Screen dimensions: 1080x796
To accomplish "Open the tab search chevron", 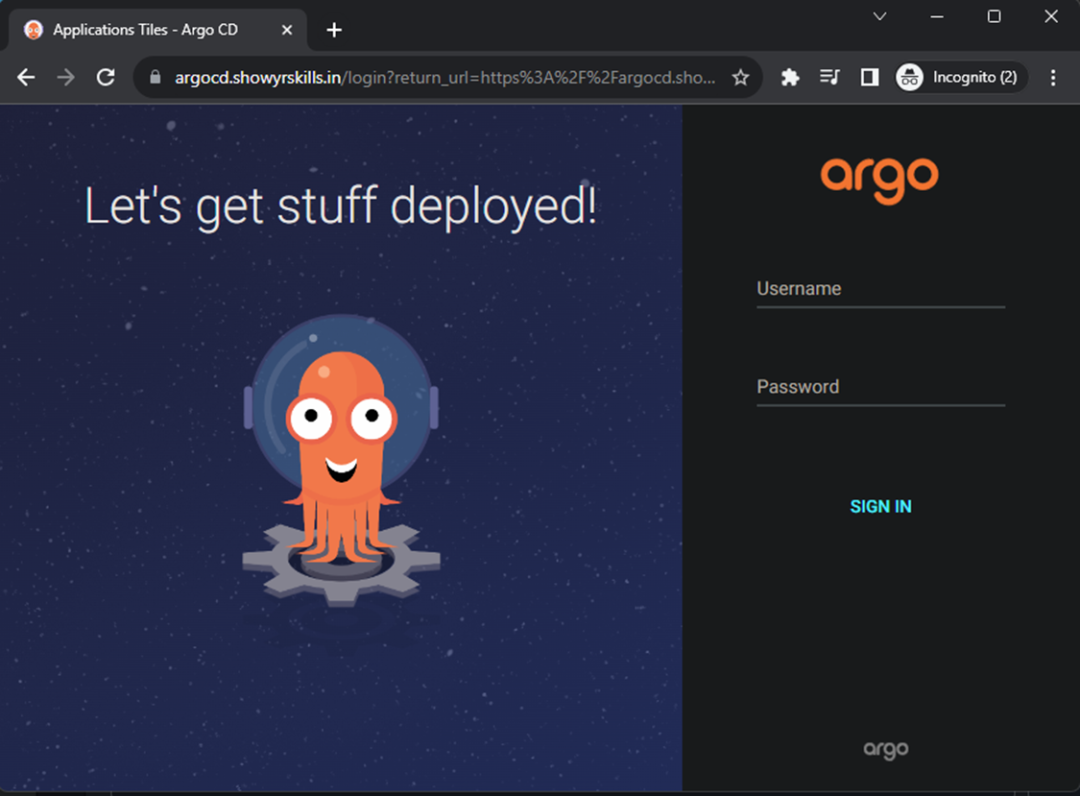I will point(880,16).
